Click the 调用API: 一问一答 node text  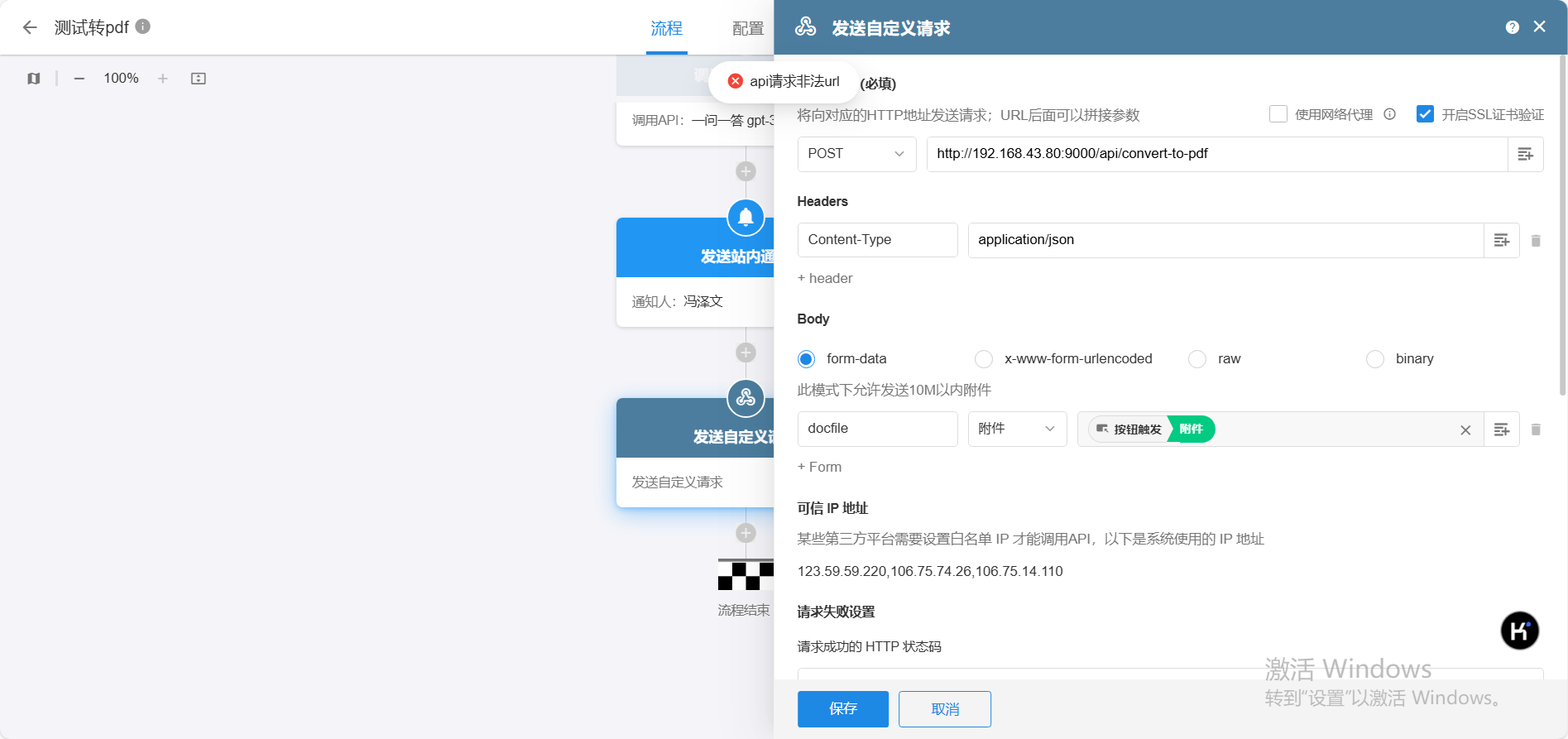click(702, 121)
